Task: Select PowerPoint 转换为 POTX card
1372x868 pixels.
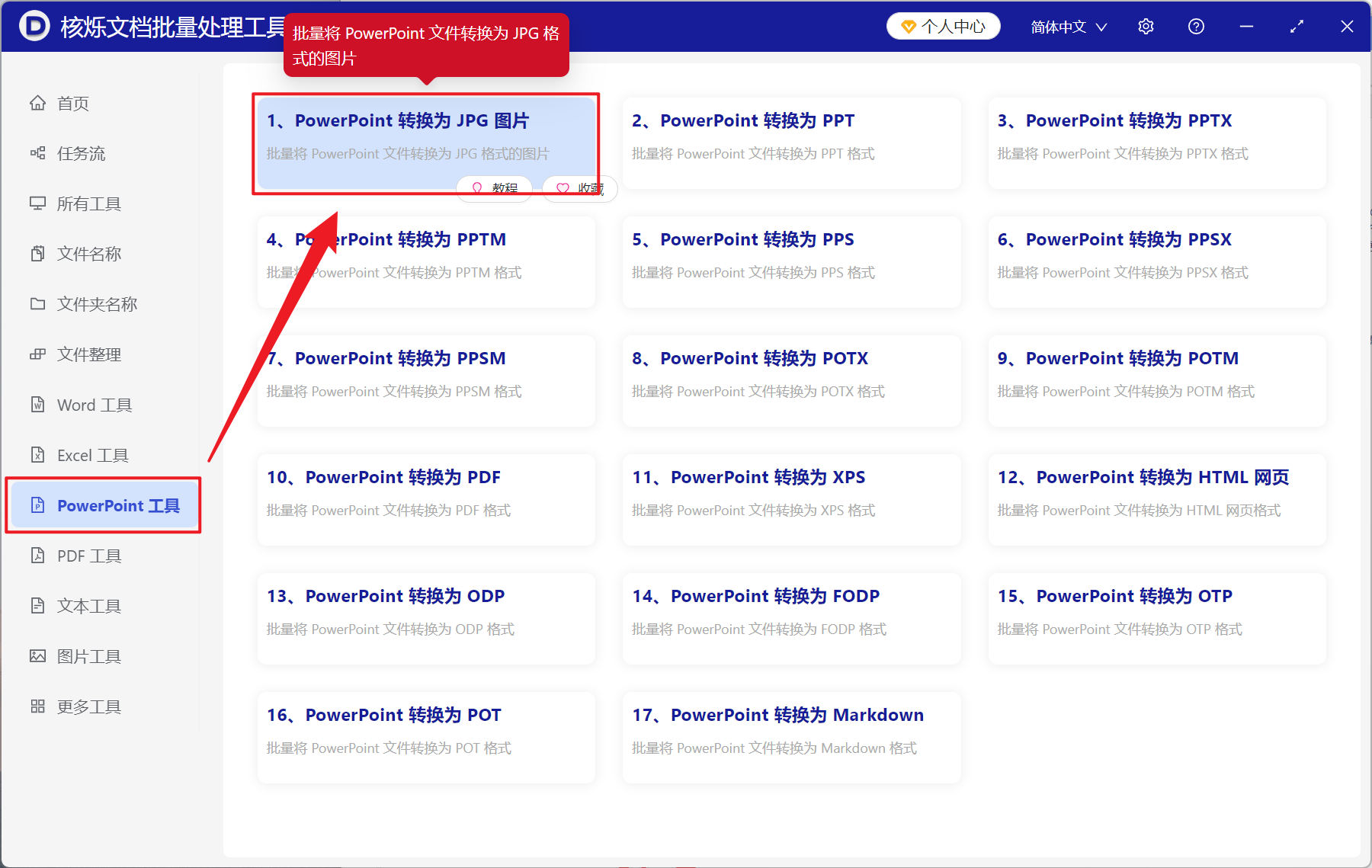Action: tap(791, 380)
